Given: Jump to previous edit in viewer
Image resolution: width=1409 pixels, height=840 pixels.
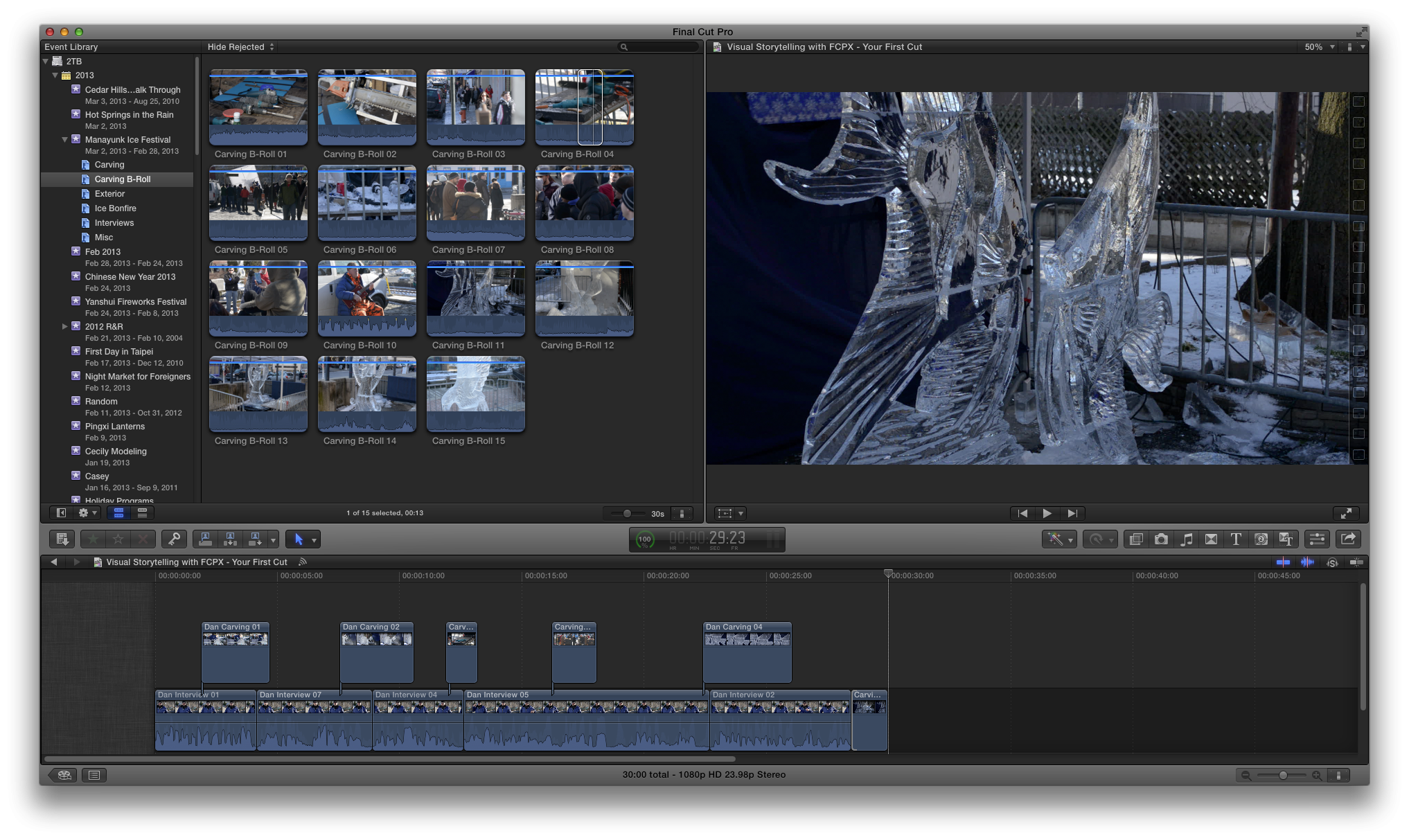Looking at the screenshot, I should pyautogui.click(x=1022, y=513).
